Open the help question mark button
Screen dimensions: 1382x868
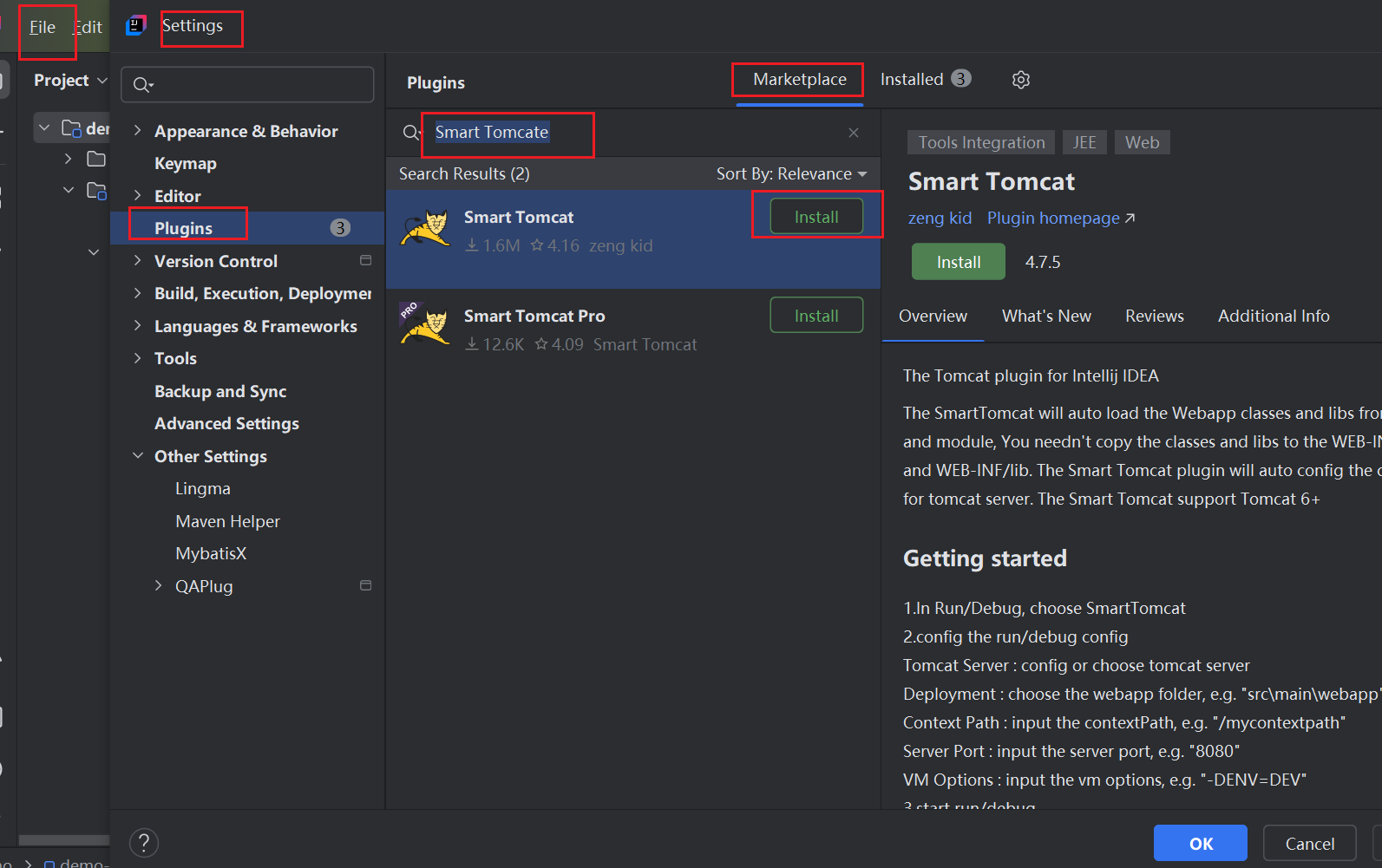[x=144, y=843]
